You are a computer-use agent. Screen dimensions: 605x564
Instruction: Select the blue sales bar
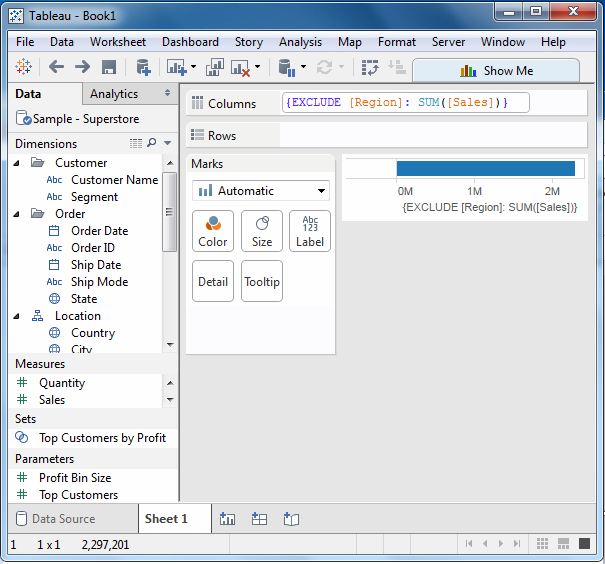486,169
